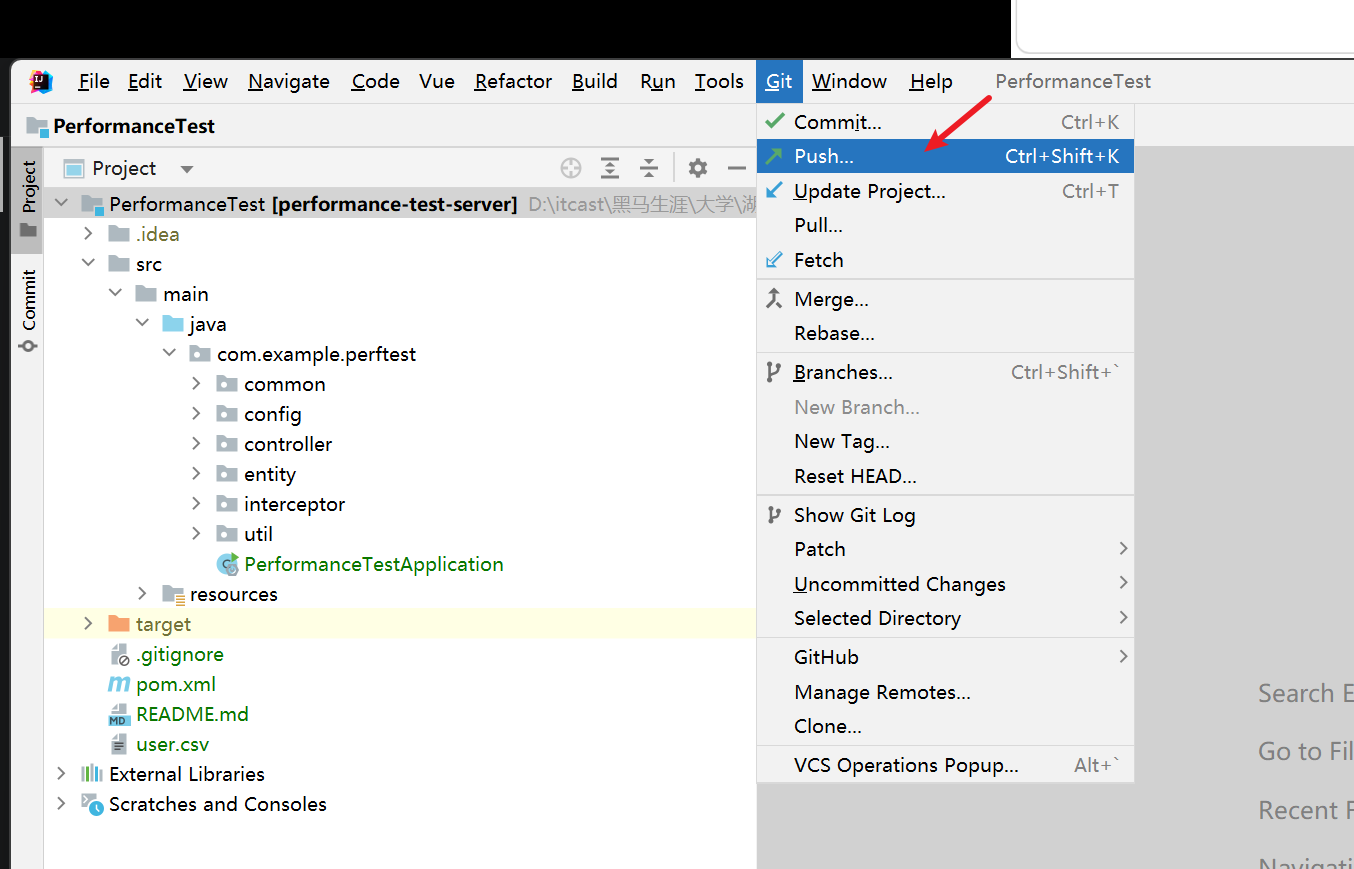Expand Scratches and Consoles node
The width and height of the screenshot is (1354, 869).
(x=62, y=804)
